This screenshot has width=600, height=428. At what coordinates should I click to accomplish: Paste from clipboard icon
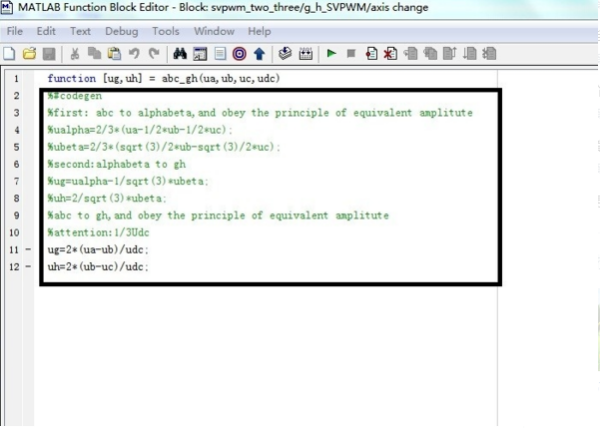tap(114, 54)
